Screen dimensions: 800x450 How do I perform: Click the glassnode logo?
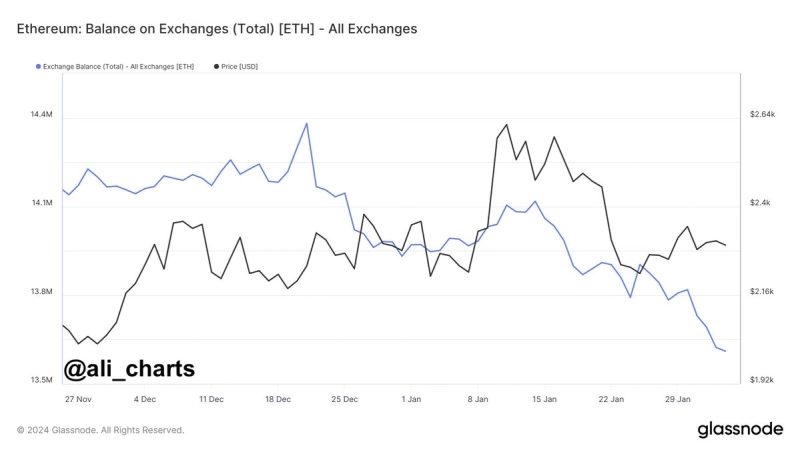coord(739,429)
